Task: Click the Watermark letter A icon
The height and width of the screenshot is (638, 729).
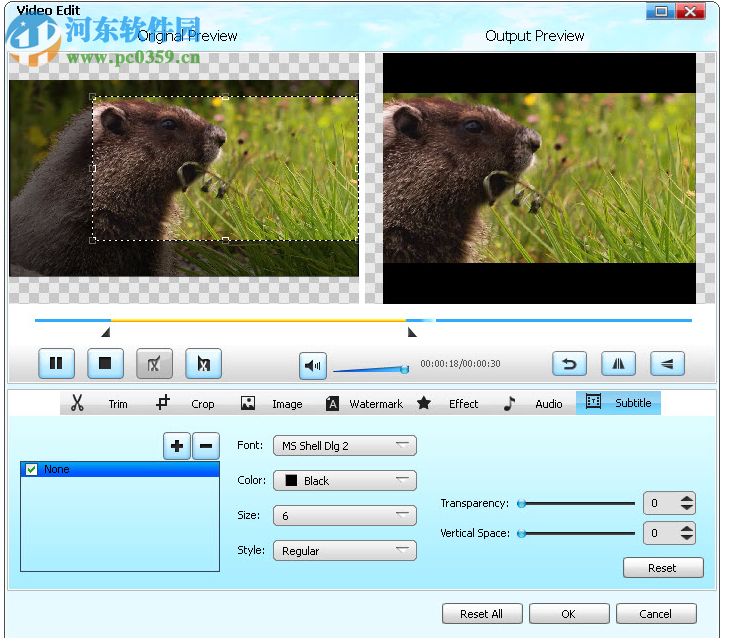Action: tap(332, 403)
